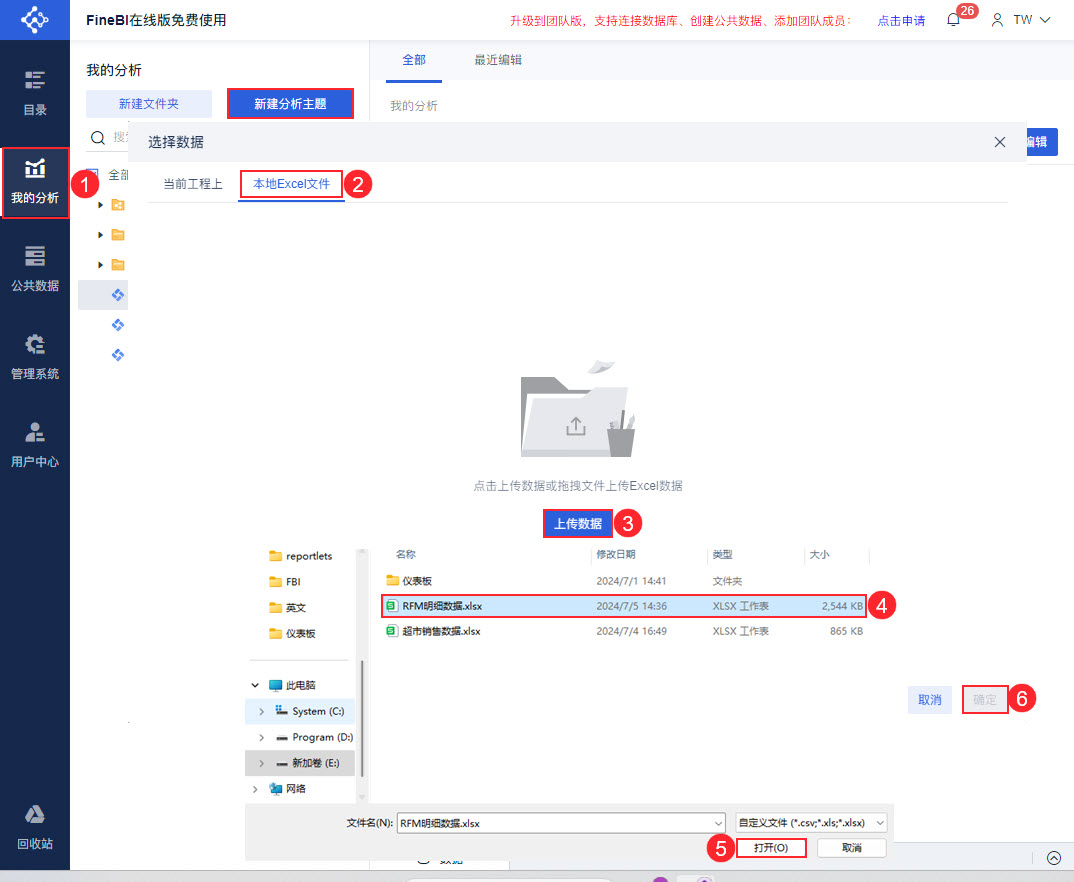Screen dimensions: 1074x882
Task: Click the RFM明细数据 Excel file icon
Action: pos(391,606)
